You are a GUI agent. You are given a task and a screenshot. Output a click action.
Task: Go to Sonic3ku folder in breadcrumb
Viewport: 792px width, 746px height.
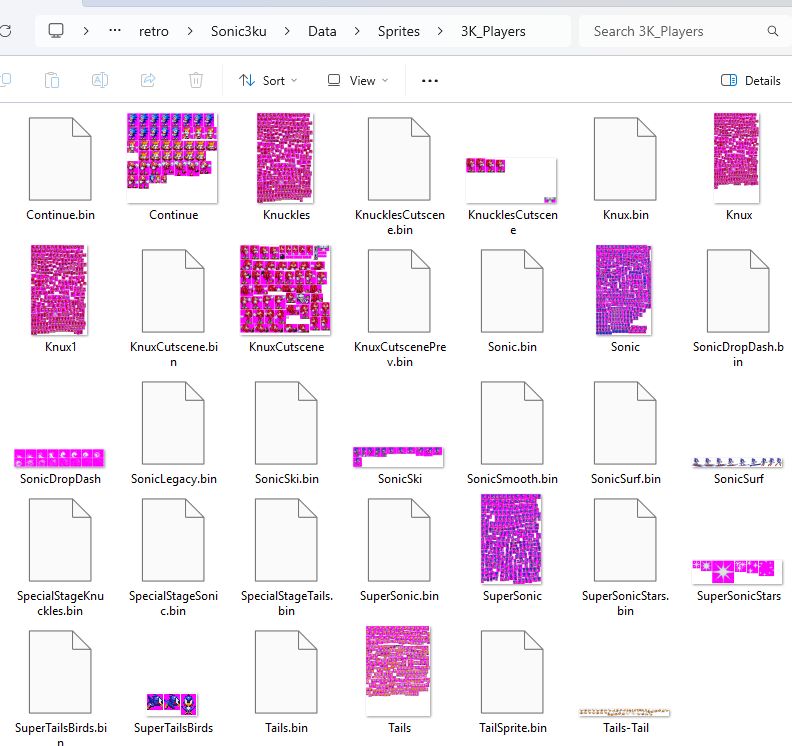pos(238,31)
